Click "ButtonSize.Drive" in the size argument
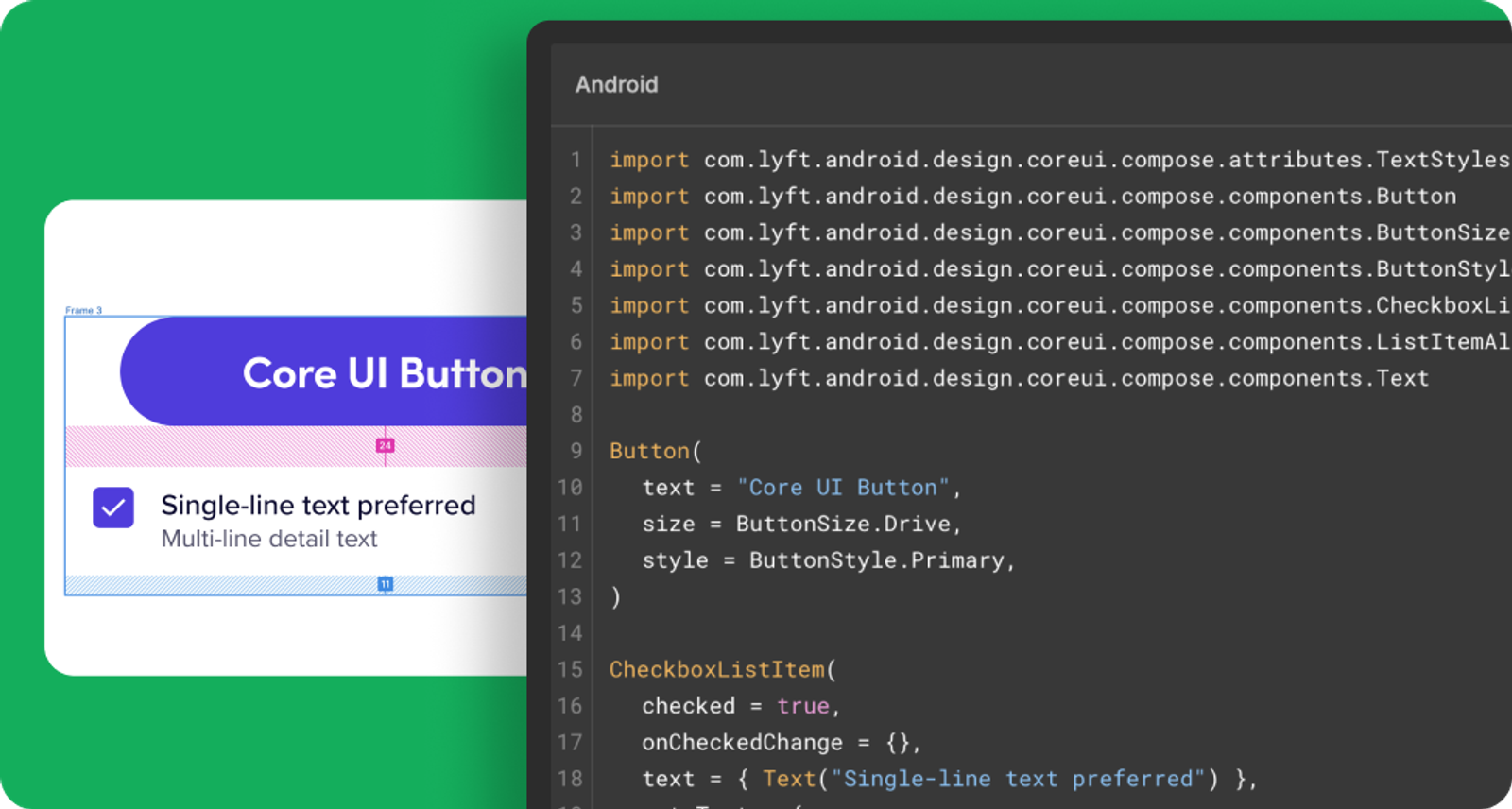 [x=843, y=524]
